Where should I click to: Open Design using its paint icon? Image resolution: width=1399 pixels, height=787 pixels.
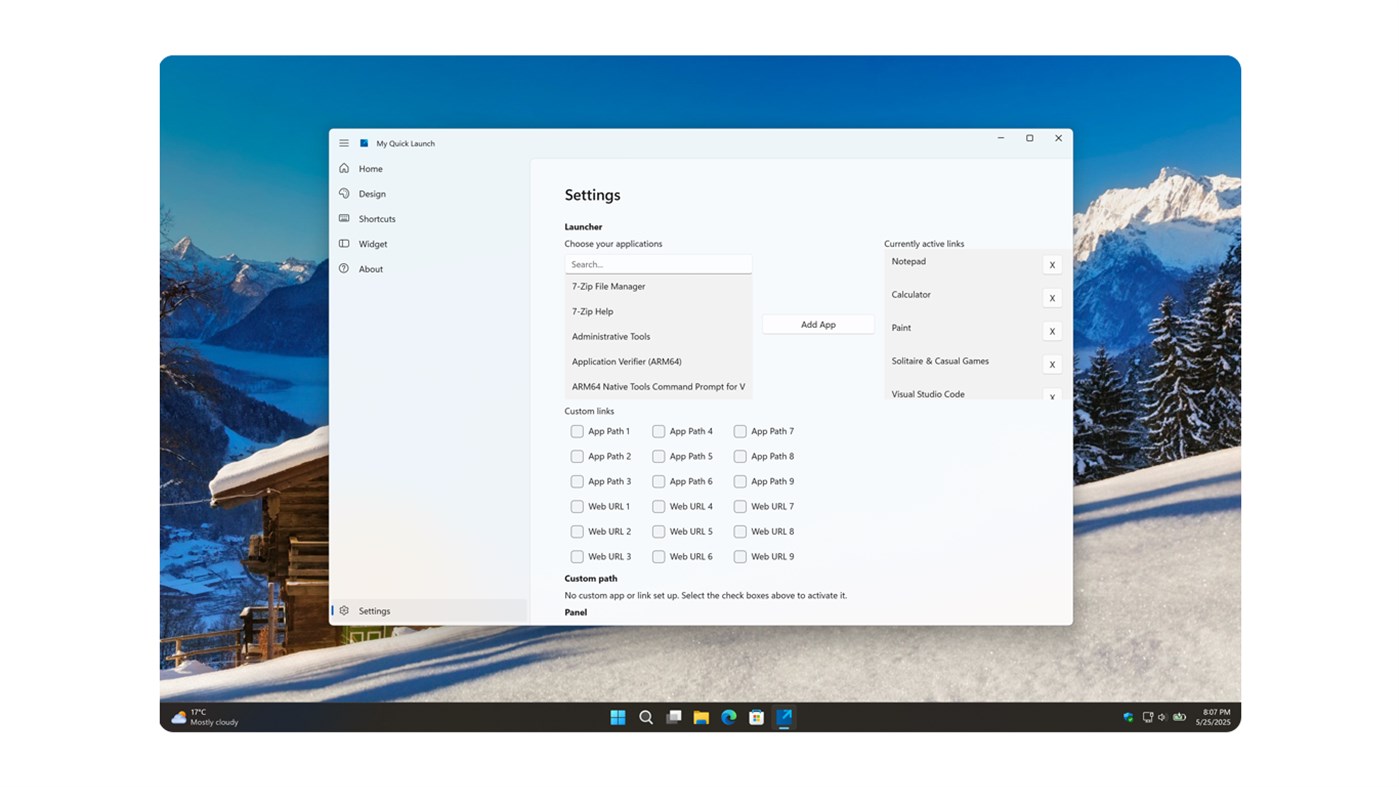[343, 193]
